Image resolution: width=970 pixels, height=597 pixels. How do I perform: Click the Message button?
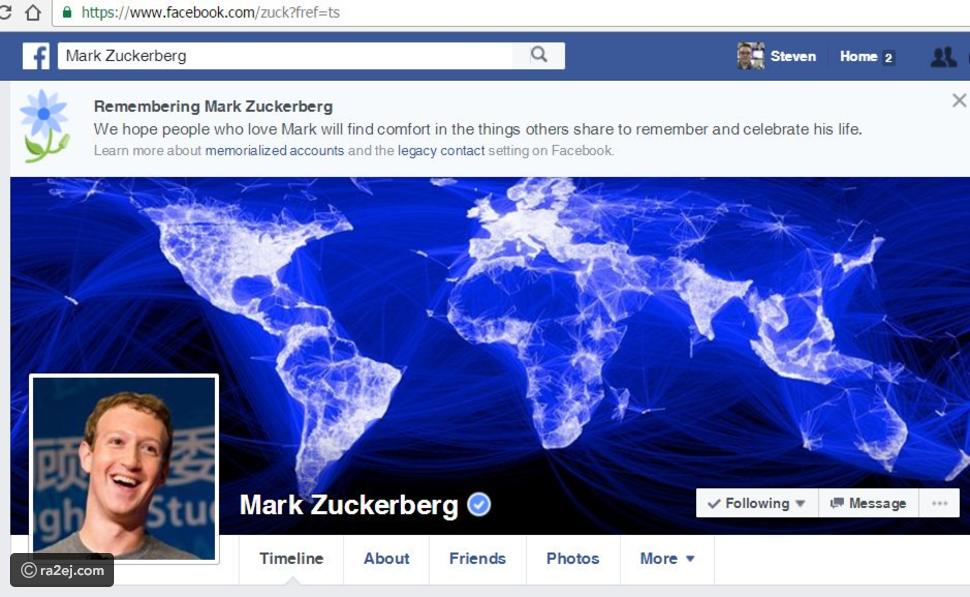(869, 503)
